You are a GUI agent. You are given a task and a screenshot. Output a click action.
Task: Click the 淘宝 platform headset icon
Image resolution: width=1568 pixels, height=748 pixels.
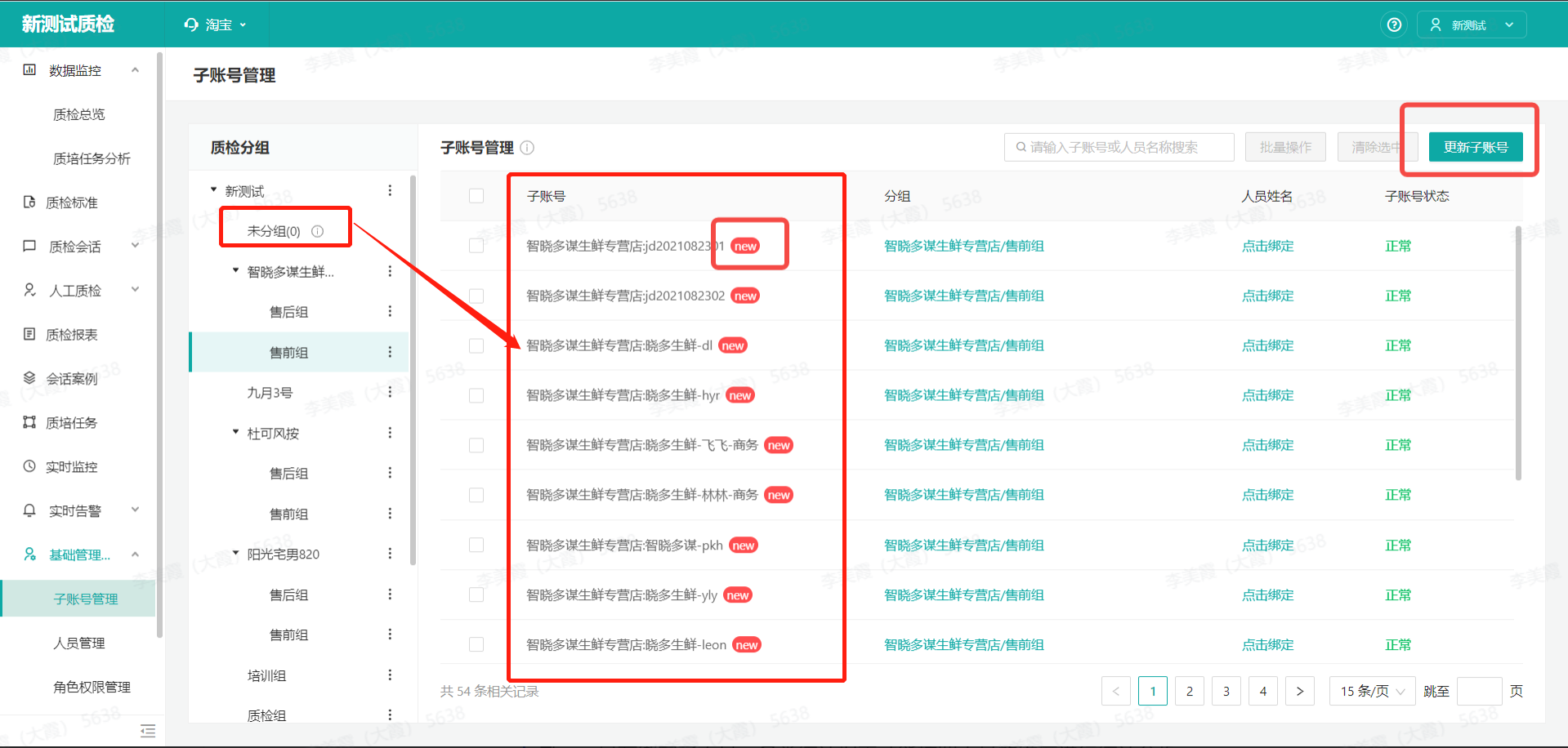click(192, 25)
